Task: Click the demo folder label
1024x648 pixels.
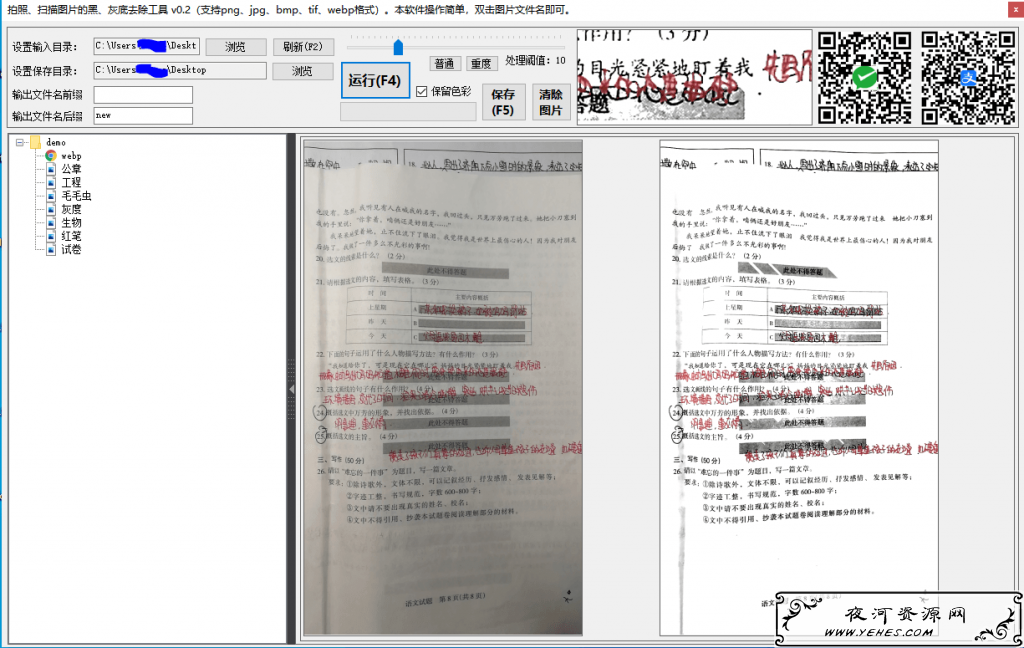Action: (56, 142)
